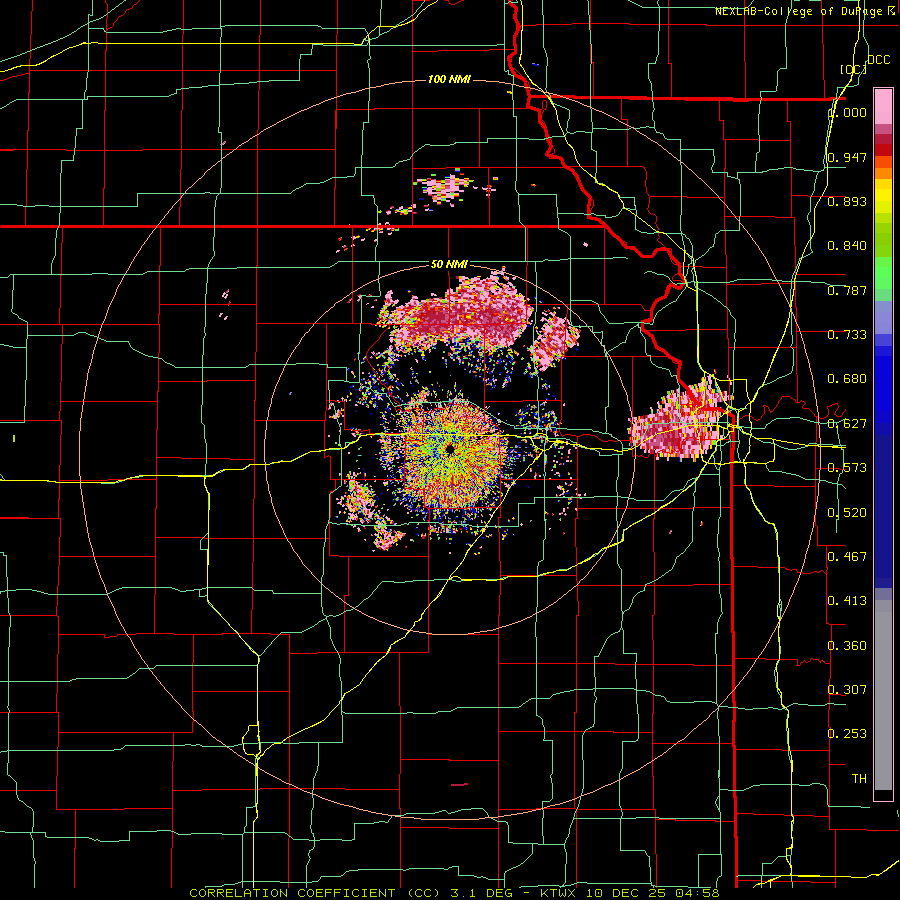Click the 0.840 legend value
The image size is (900, 900).
click(x=847, y=246)
